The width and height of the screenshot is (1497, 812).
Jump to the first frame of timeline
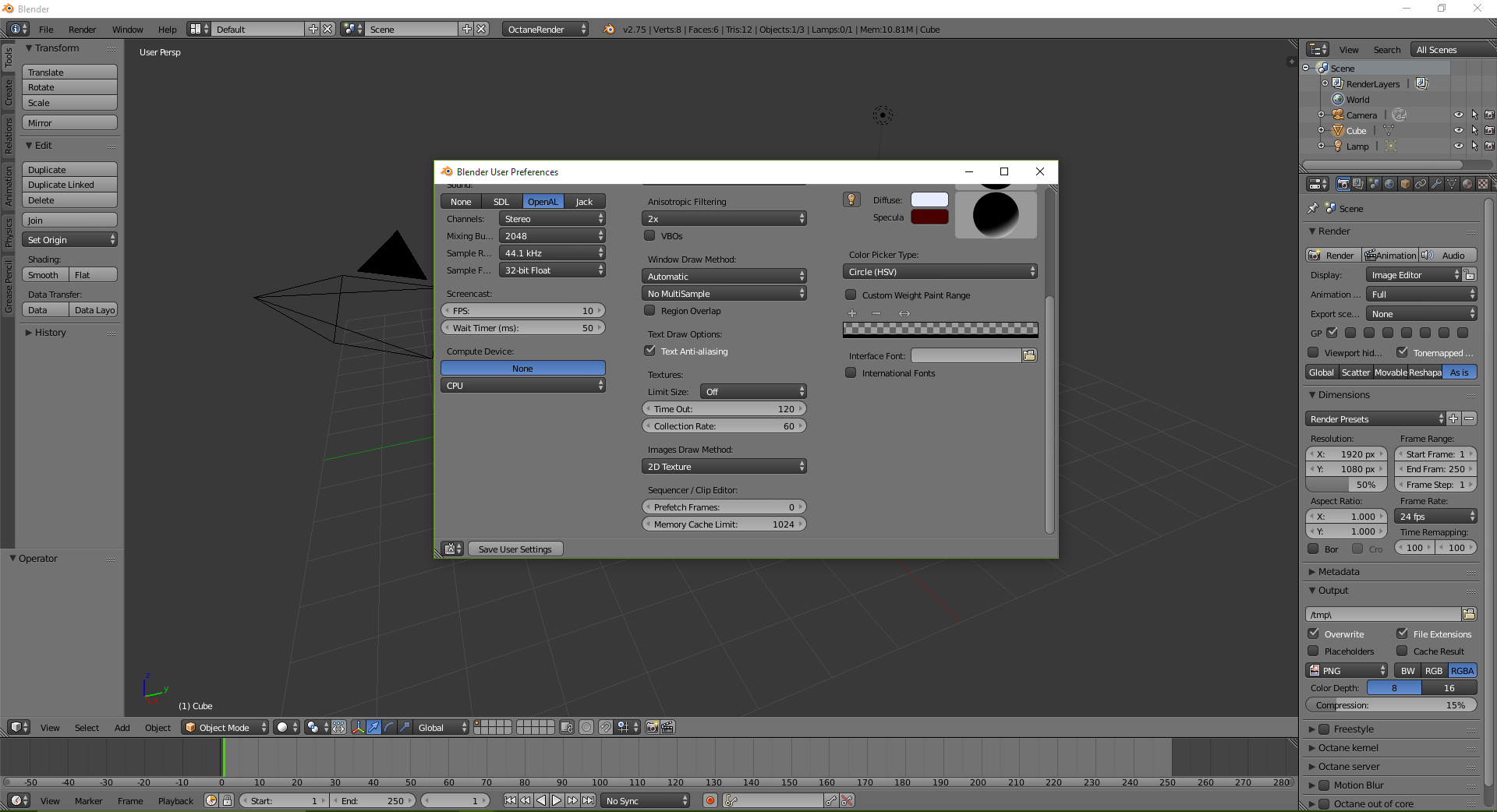coord(510,800)
